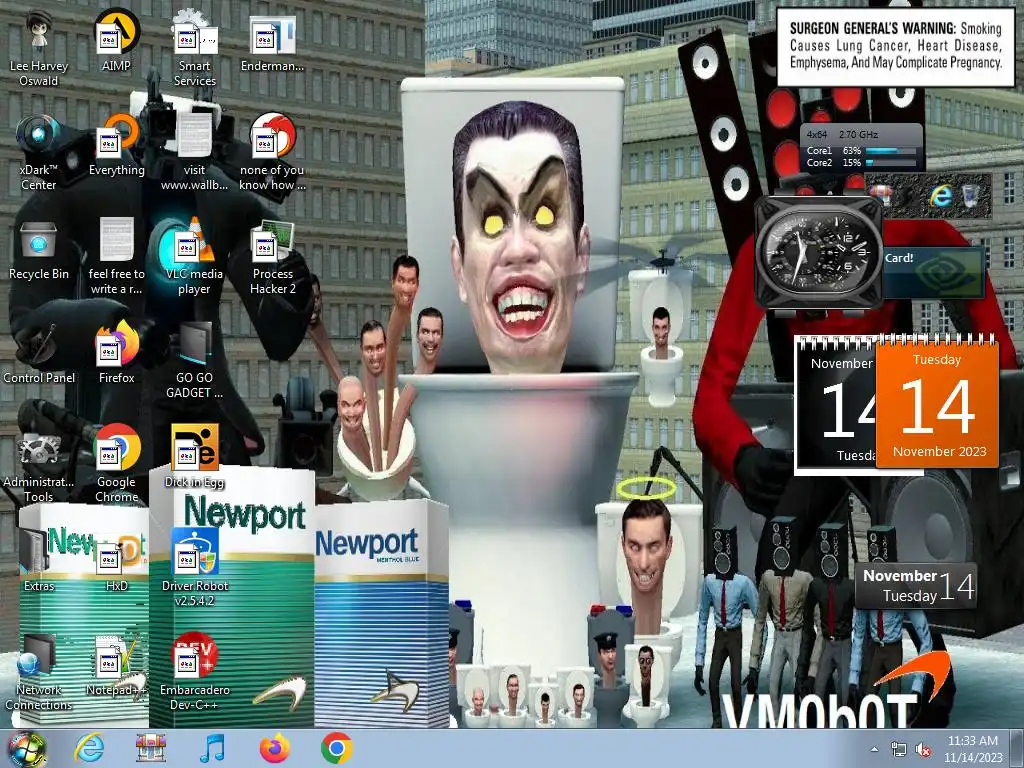The image size is (1024, 768).
Task: Launch the HxD hex editor shortcut
Action: (116, 562)
